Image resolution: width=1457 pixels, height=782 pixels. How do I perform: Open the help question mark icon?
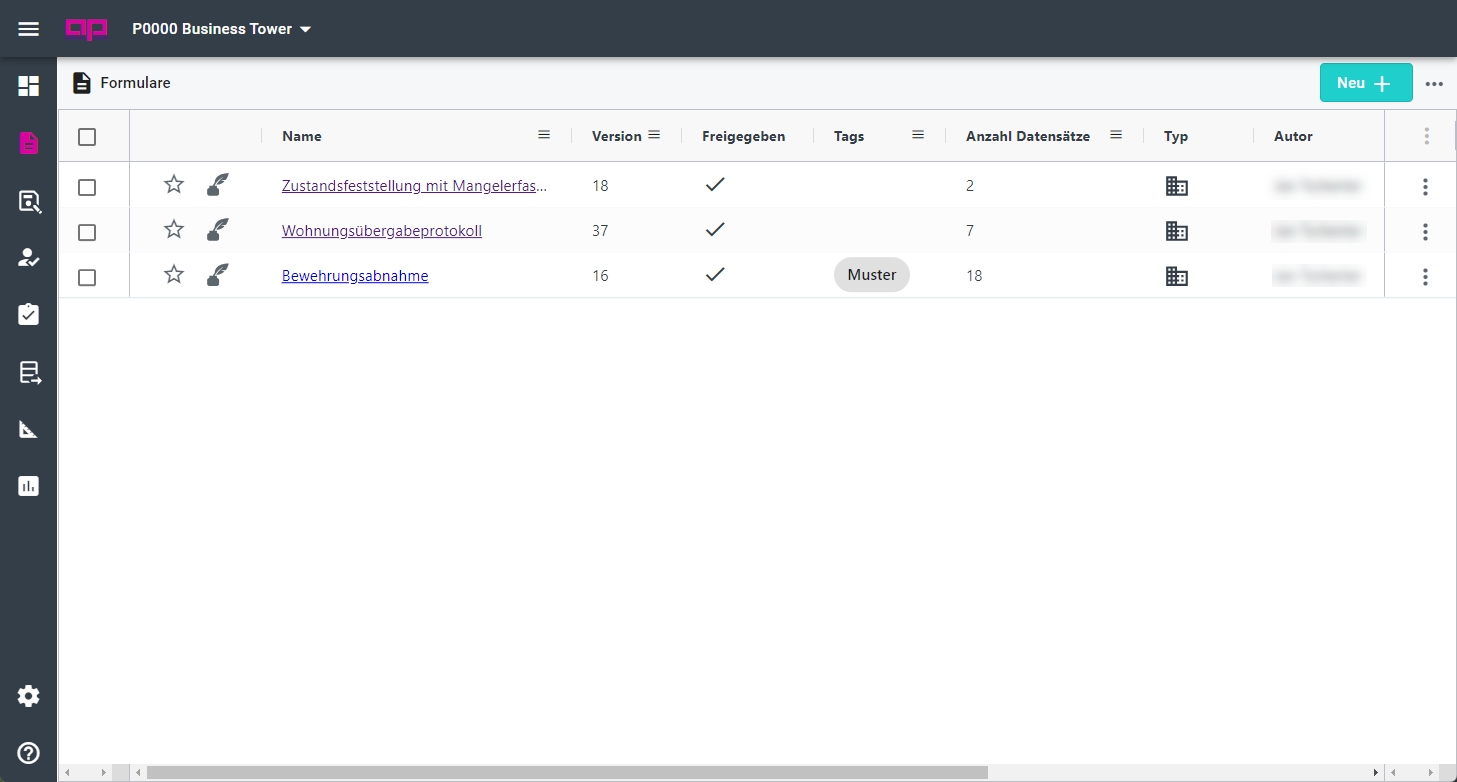28,753
